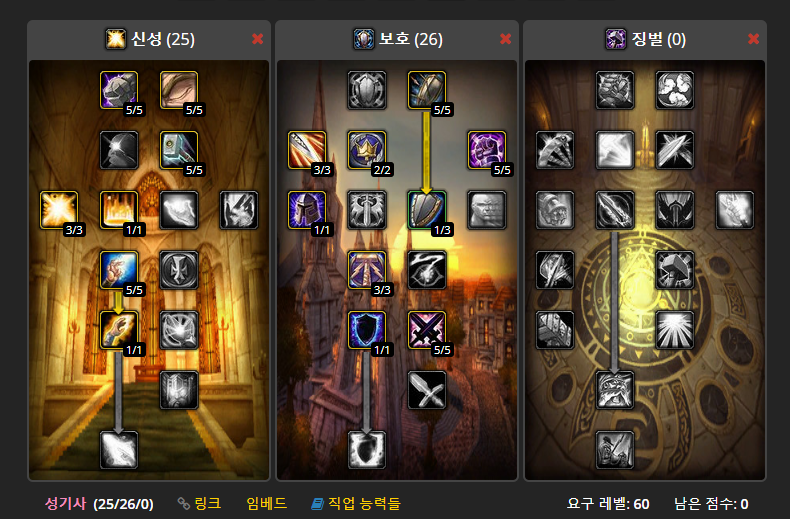
Task: Click the bottom greyed talent in Retribution tree
Action: pos(615,450)
